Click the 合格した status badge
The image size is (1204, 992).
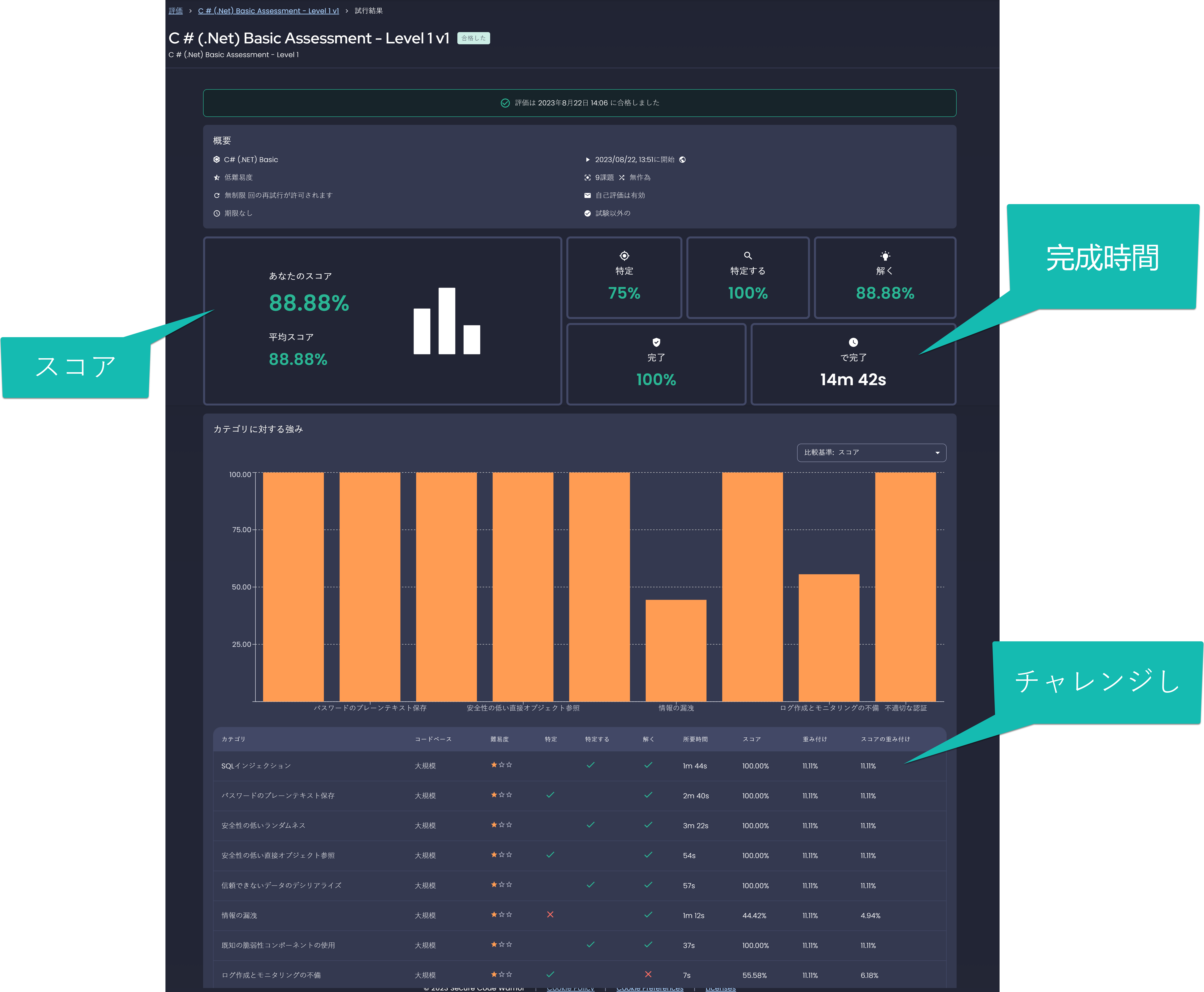tap(473, 38)
